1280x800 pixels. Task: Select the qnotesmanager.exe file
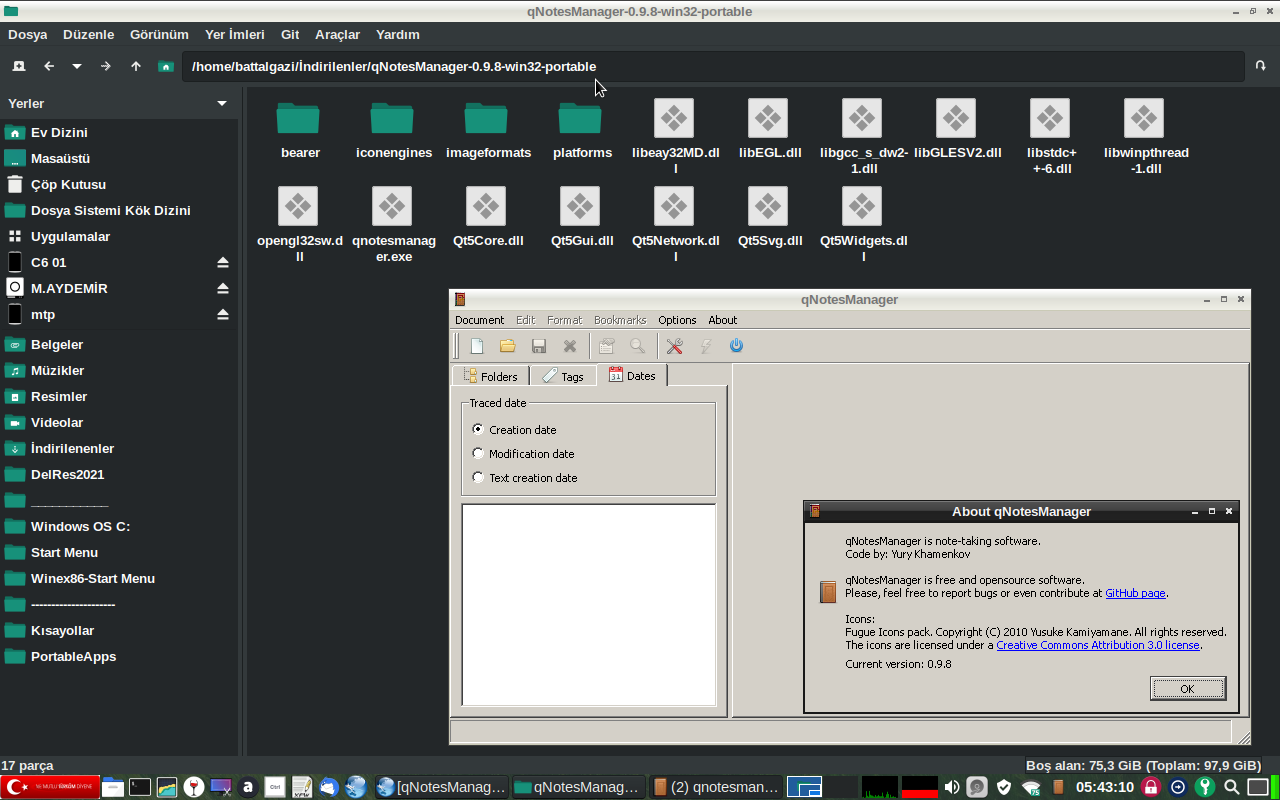click(392, 206)
